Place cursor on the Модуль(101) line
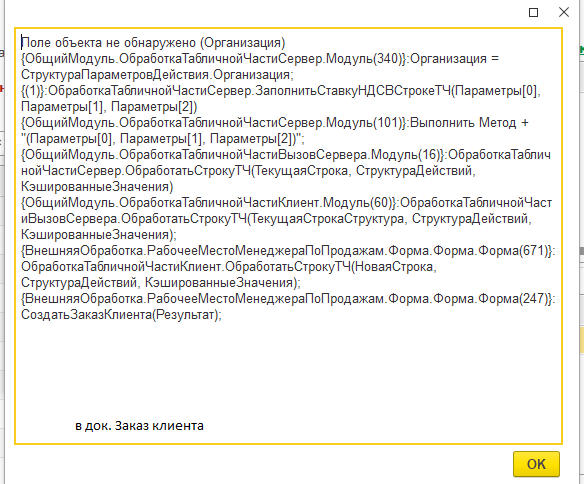Viewport: 584px width, 484px height. point(275,123)
